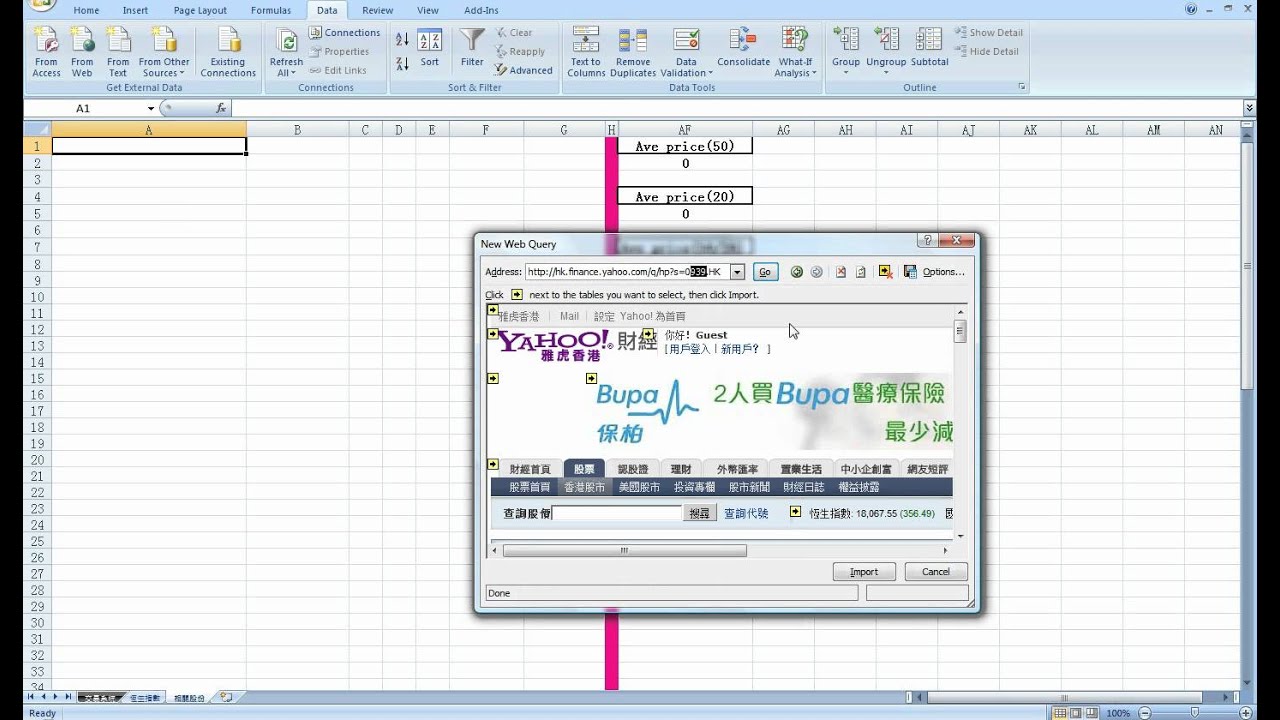Click the Go button in Web Query
Screen dimensions: 1280x720
pos(765,272)
